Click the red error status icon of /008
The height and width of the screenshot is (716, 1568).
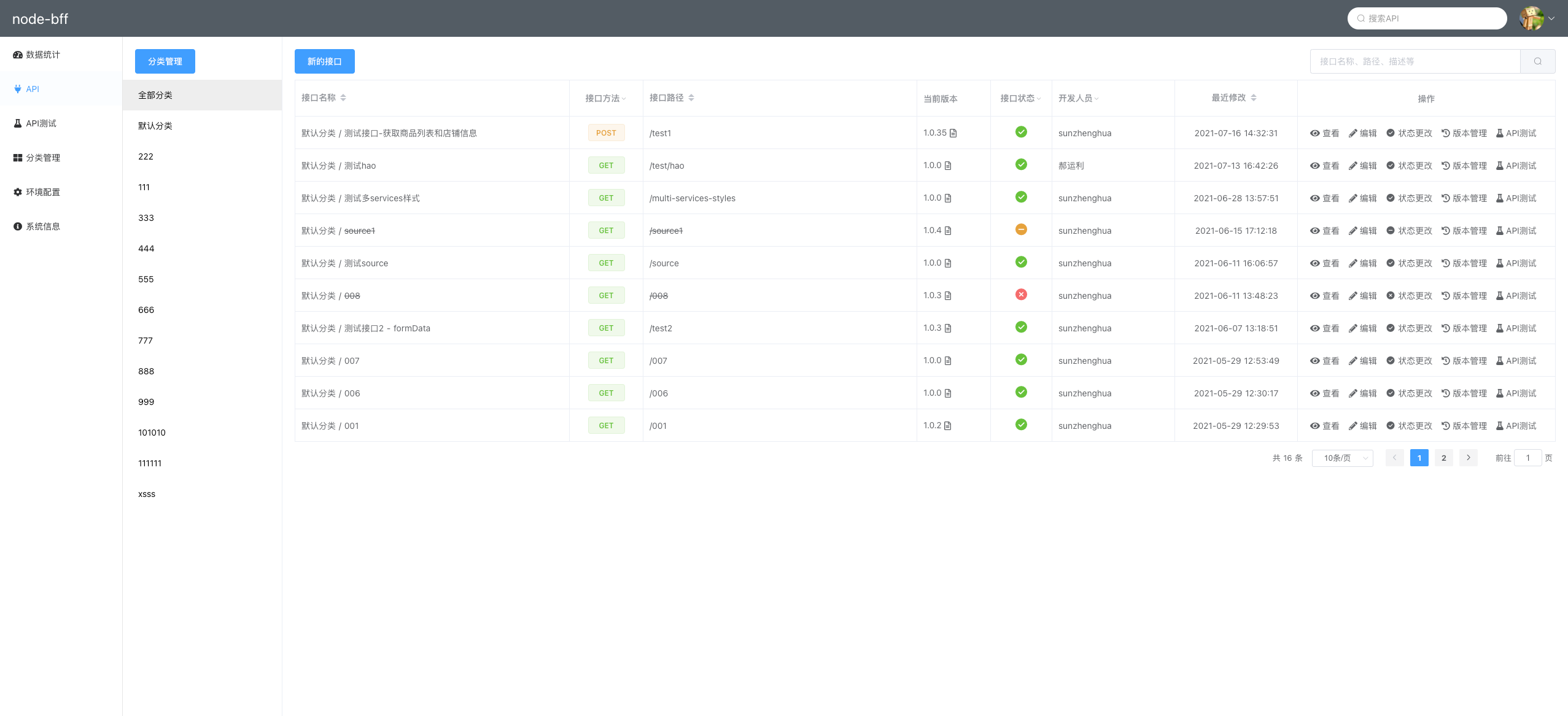coord(1021,294)
